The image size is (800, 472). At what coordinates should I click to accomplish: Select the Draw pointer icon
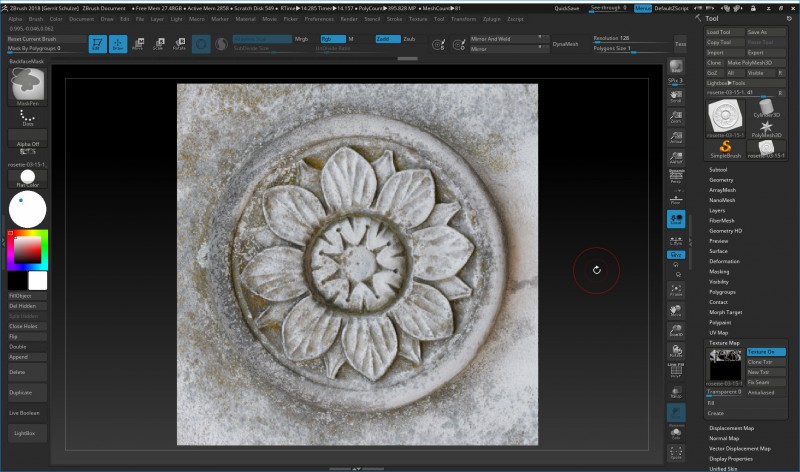pos(118,44)
